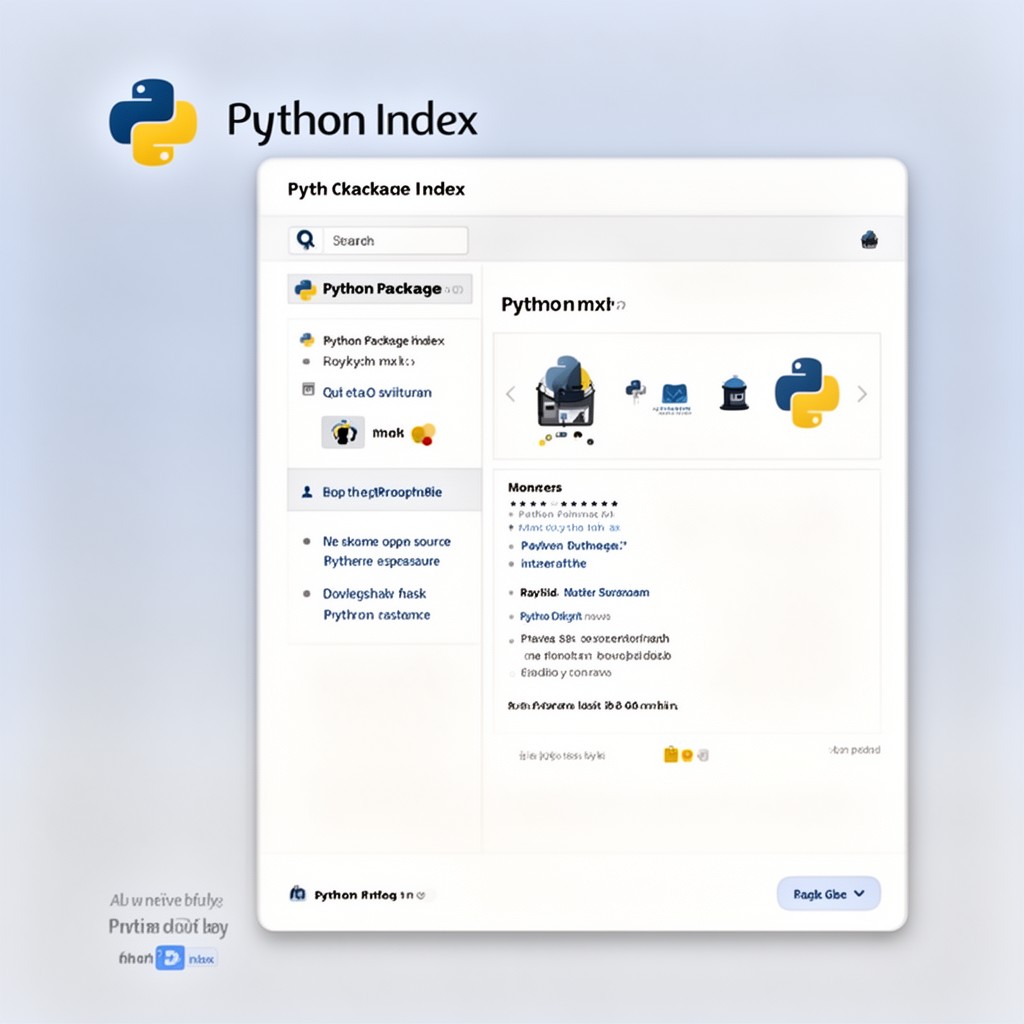The width and height of the screenshot is (1024, 1024).
Task: Click the person icon beside Bop theptRrooptnBie
Action: pos(307,492)
